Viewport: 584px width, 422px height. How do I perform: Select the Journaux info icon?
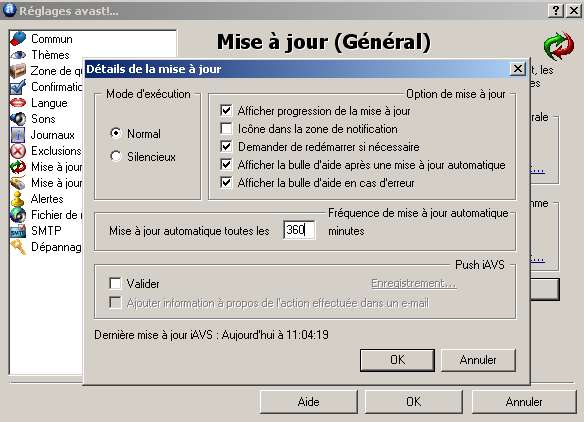[x=18, y=135]
